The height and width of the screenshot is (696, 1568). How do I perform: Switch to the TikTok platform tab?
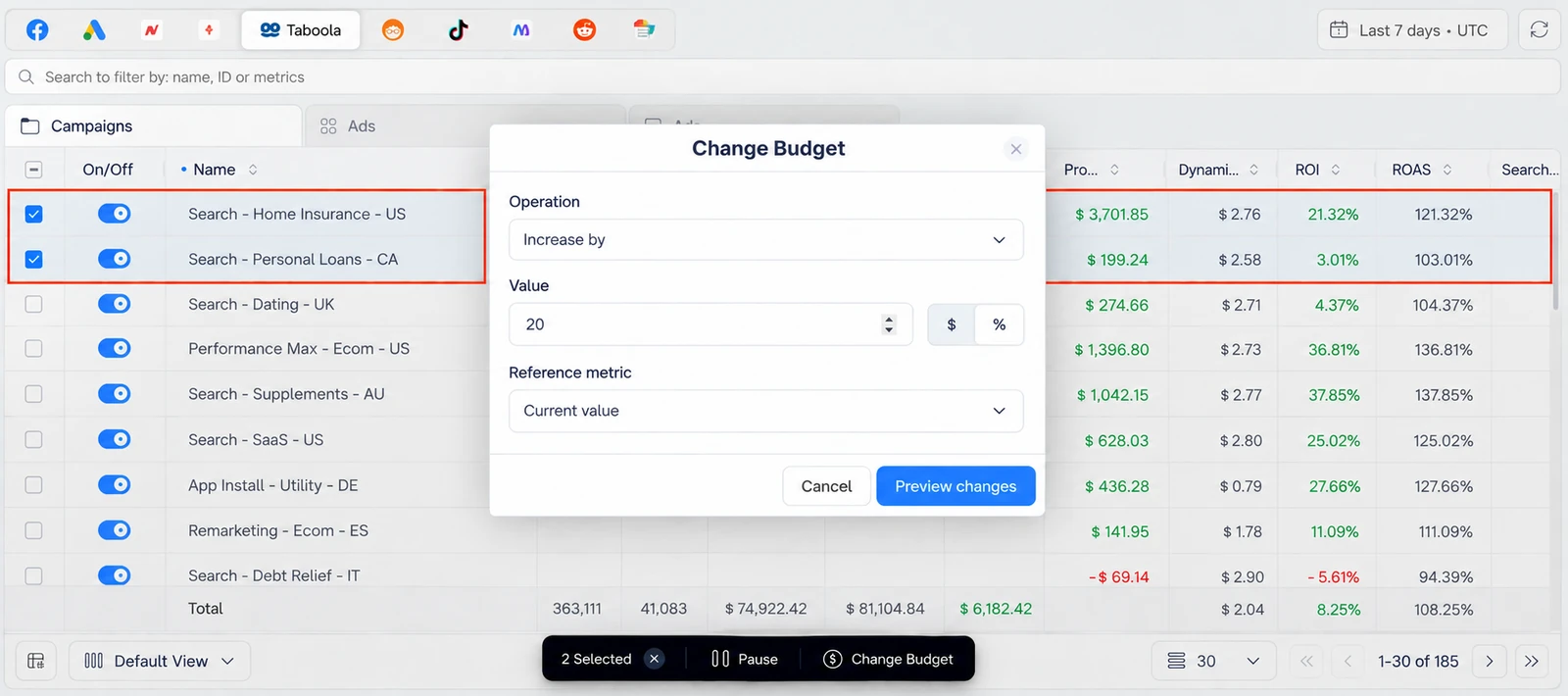458,30
